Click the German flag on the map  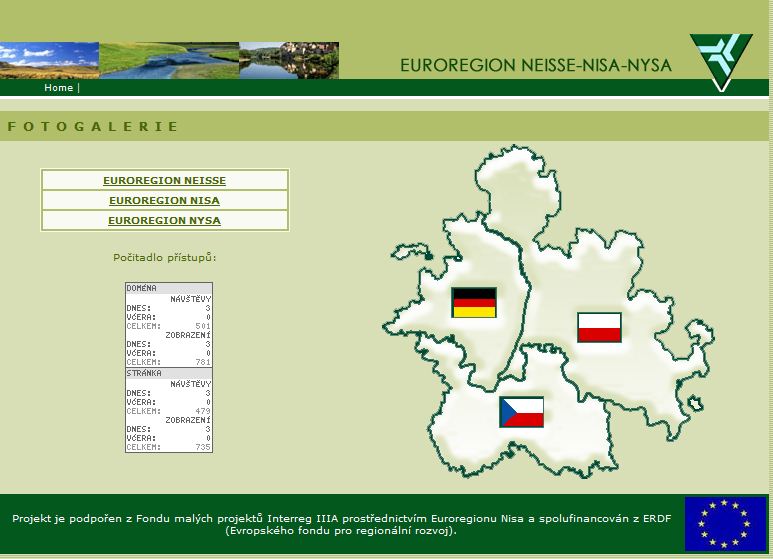tap(474, 303)
